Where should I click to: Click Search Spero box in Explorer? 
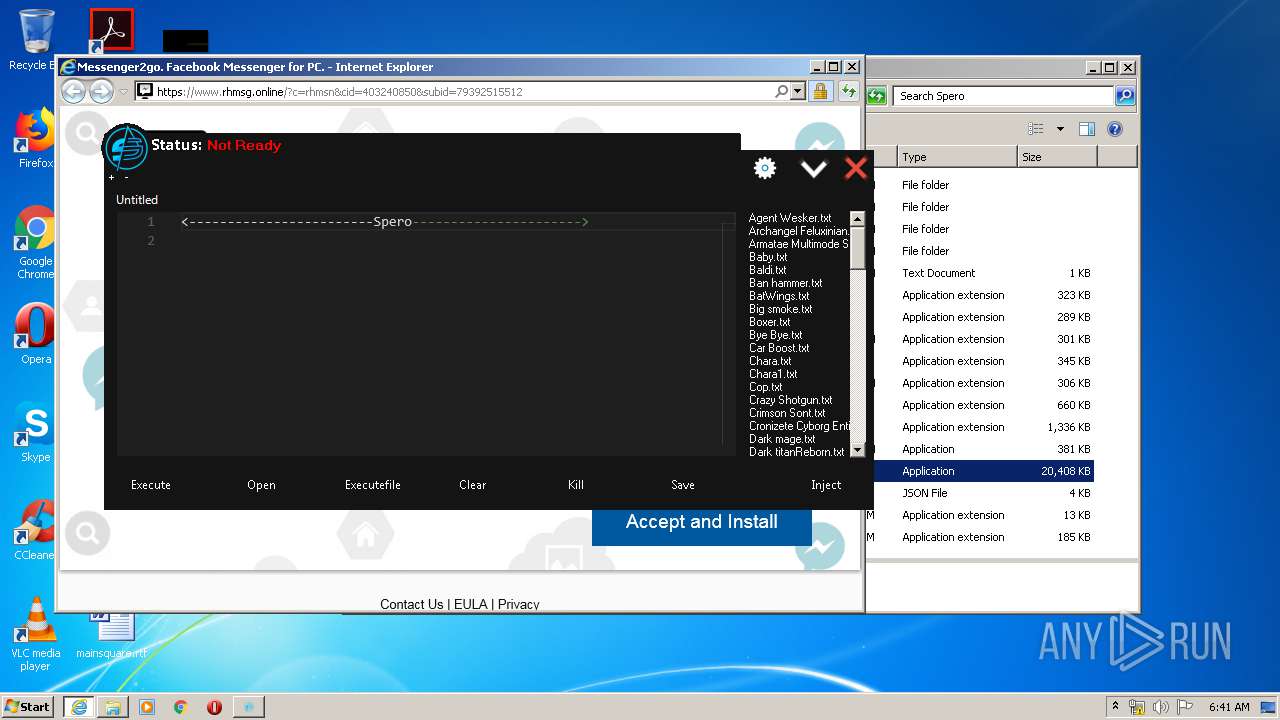tap(1003, 96)
